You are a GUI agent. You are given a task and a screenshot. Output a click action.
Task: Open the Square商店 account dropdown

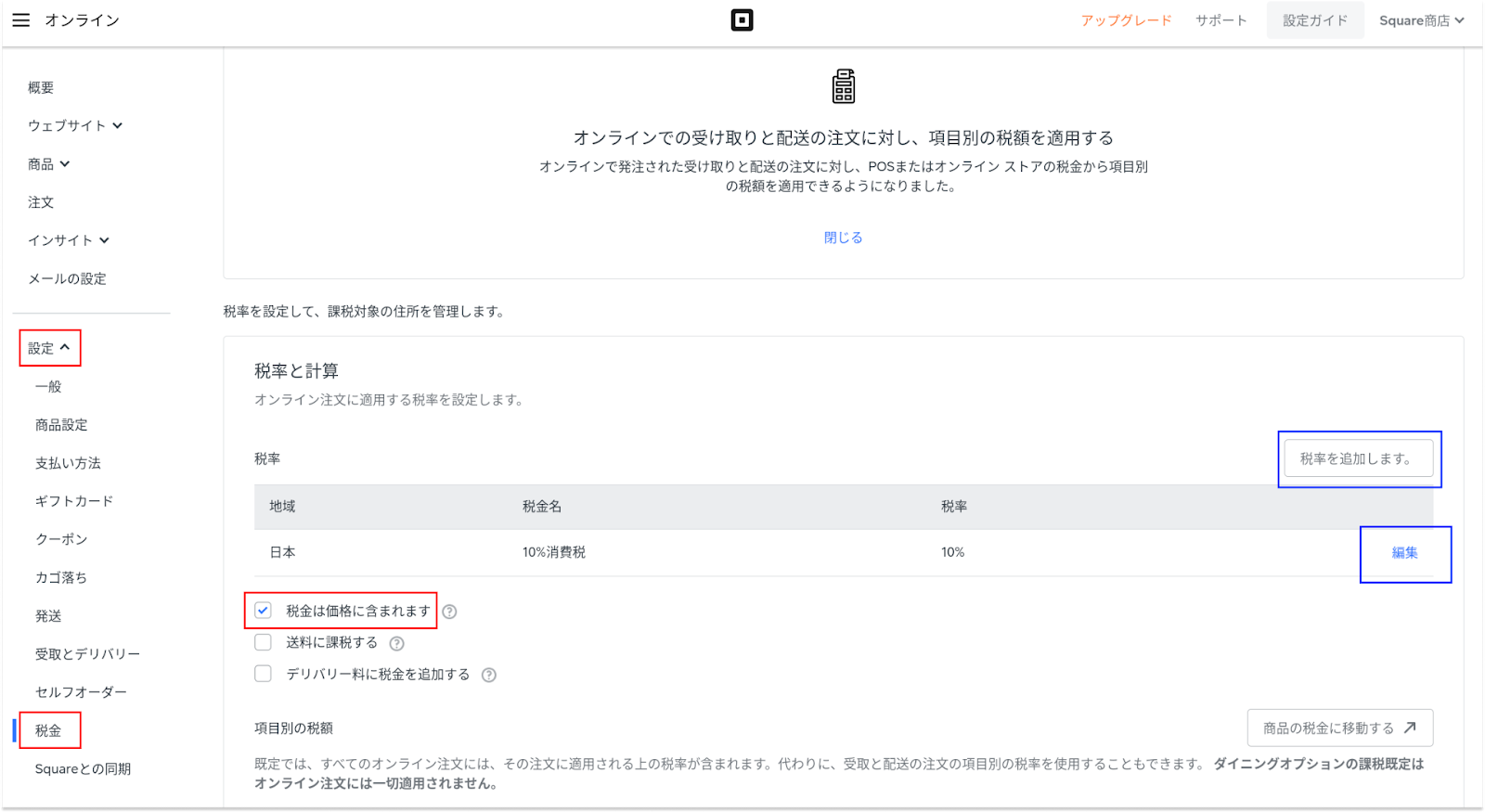1421,20
